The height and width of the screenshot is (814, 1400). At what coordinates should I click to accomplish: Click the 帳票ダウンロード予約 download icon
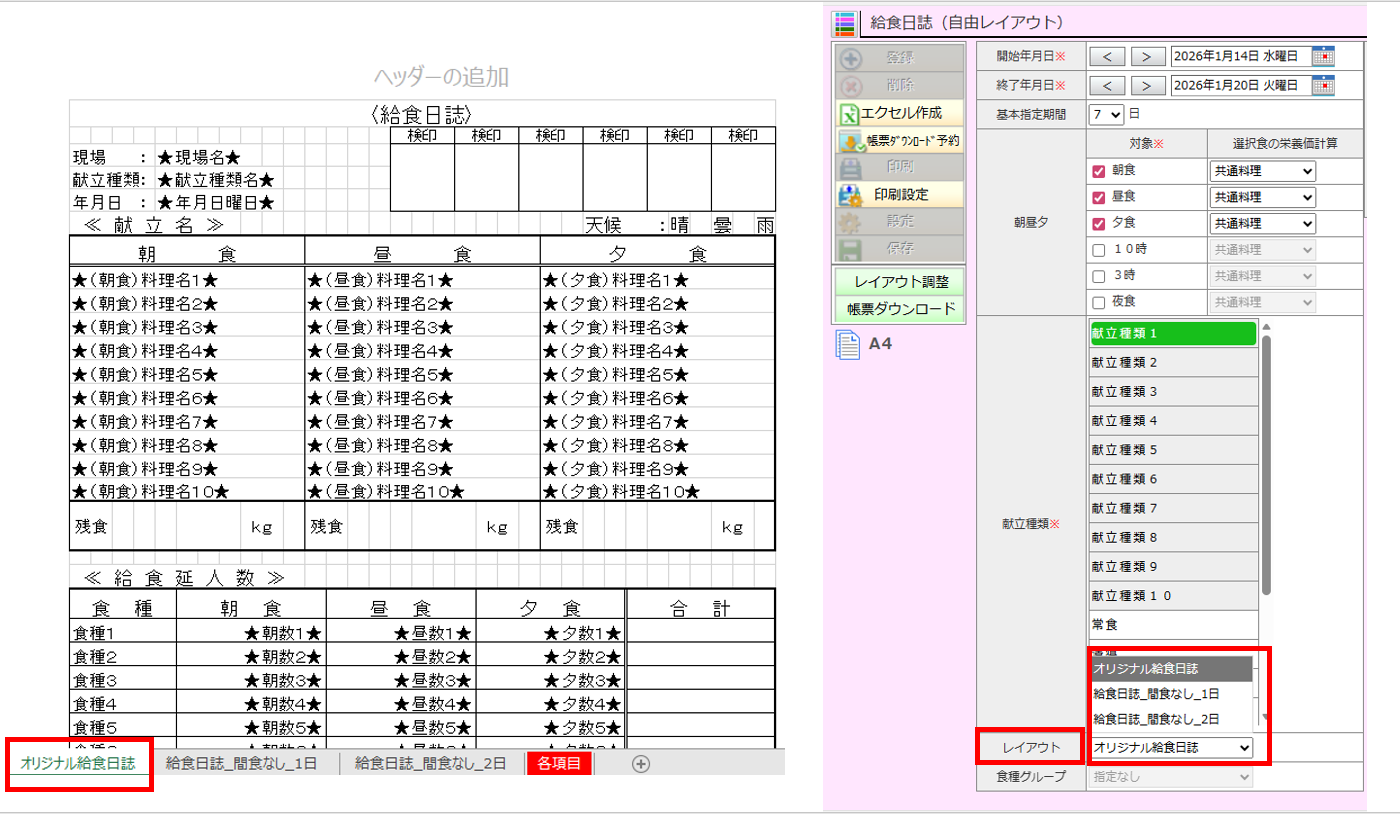coord(850,141)
